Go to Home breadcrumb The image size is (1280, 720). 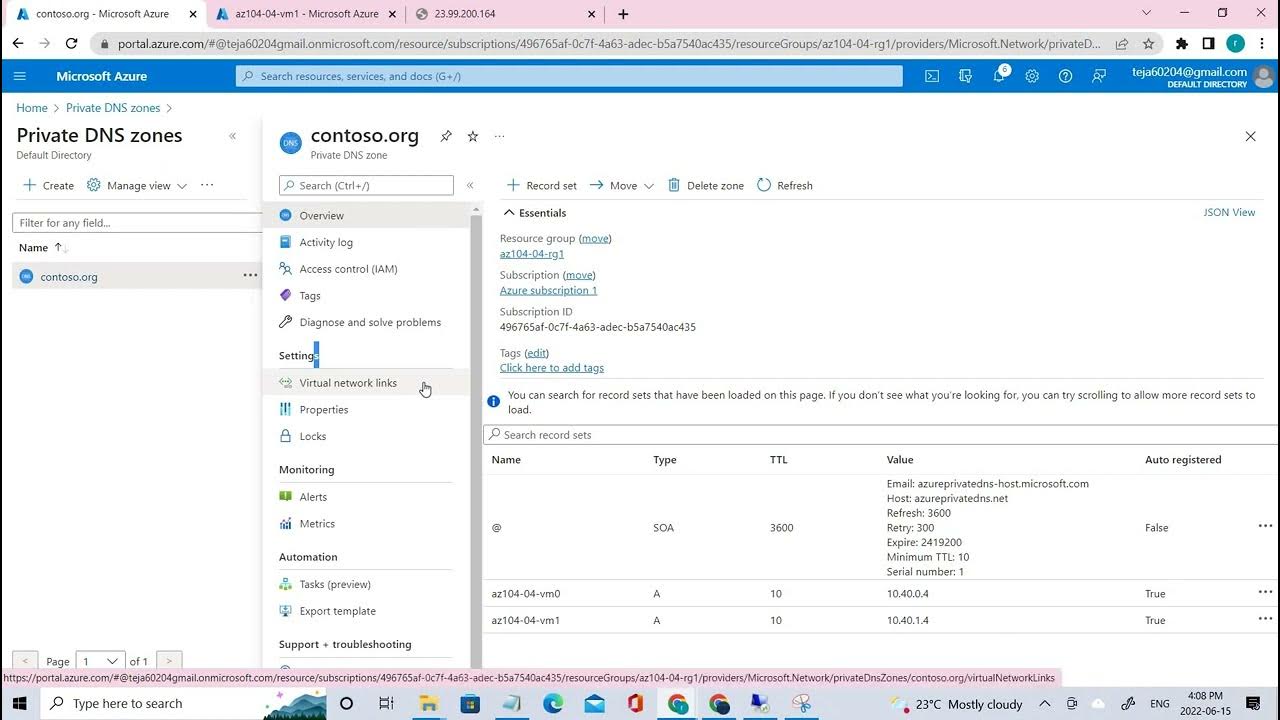[x=32, y=108]
